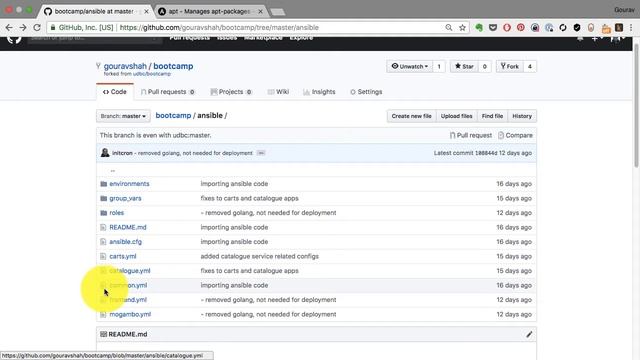The image size is (640, 360).
Task: Reload the page with the refresh icon
Action: [x=37, y=28]
